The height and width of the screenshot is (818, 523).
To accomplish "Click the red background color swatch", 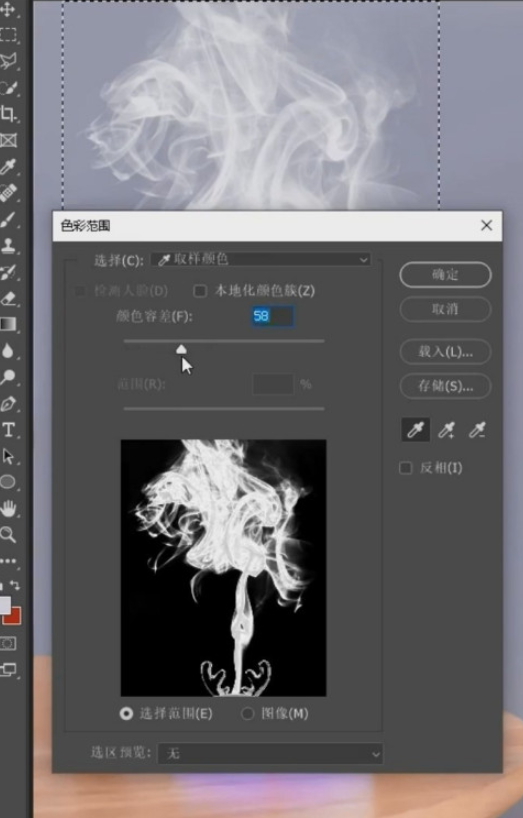I will (x=13, y=617).
